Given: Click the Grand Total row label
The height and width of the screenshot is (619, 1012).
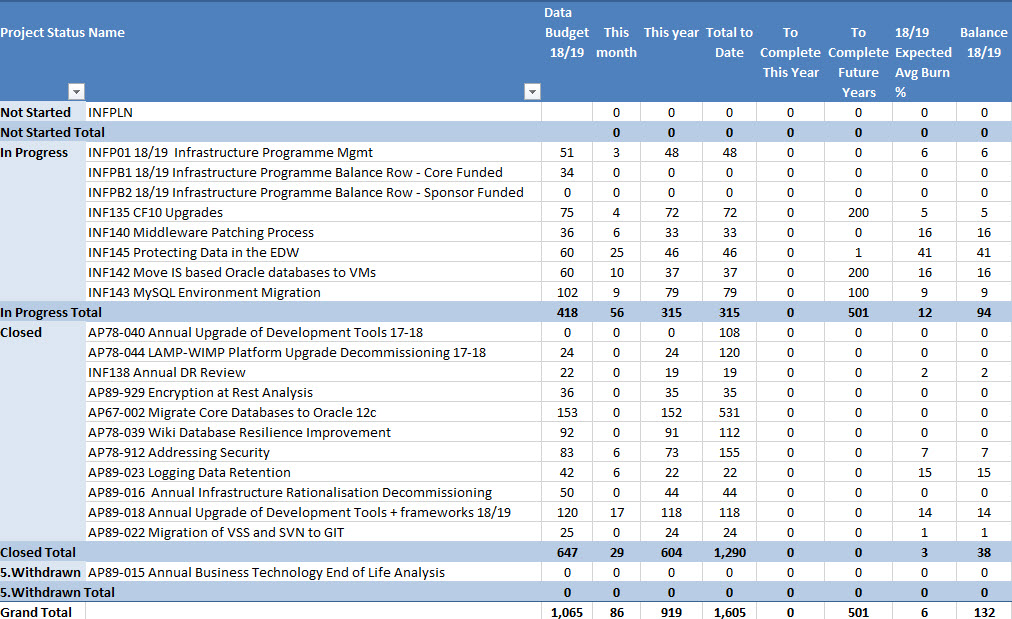Looking at the screenshot, I should click(36, 612).
